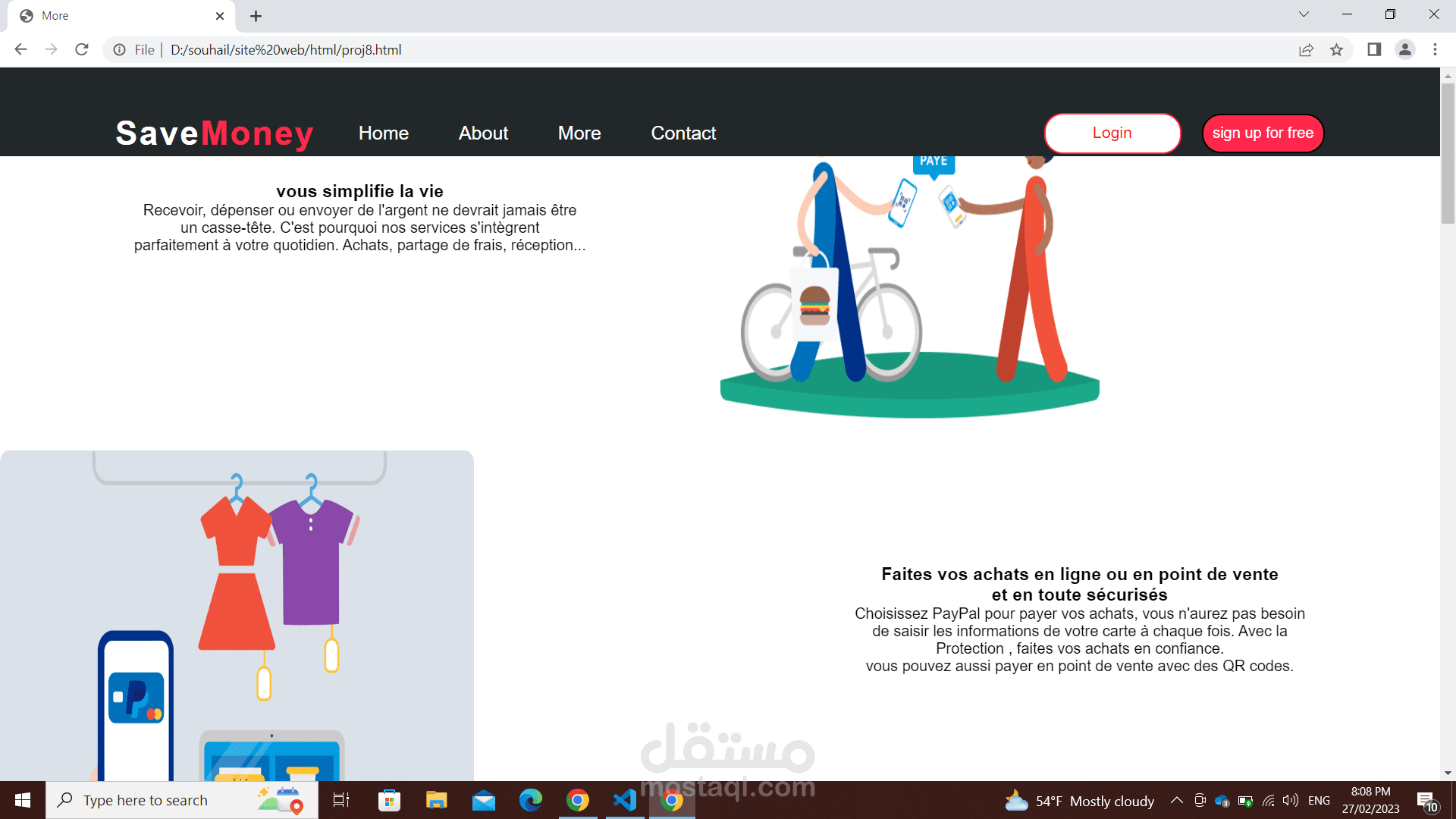Expand the tab search chevron
This screenshot has width=1456, height=819.
[x=1304, y=14]
